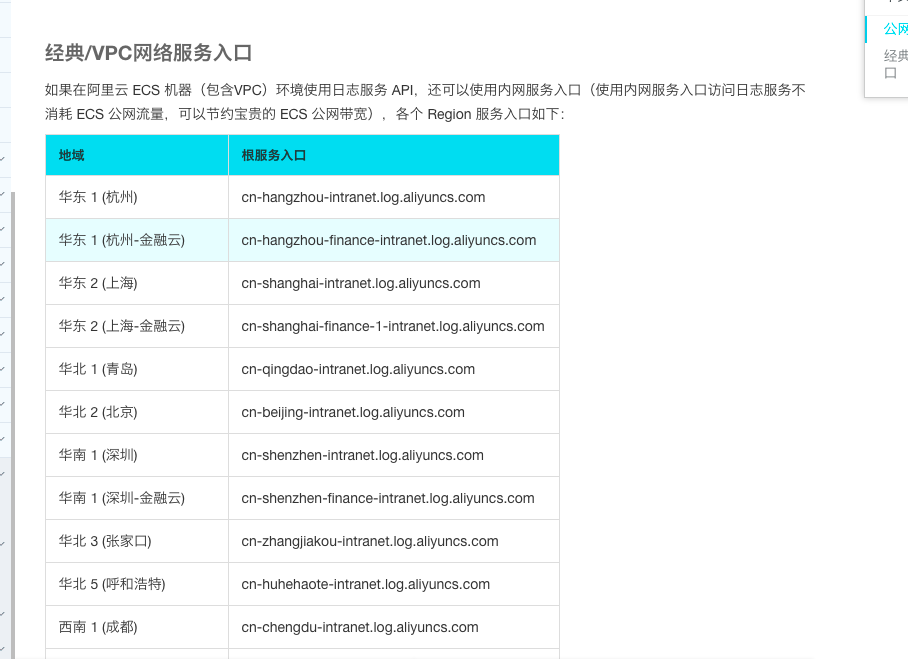This screenshot has width=908, height=659.
Task: Click the 华东 1 (杭州) region cell
Action: pos(137,197)
